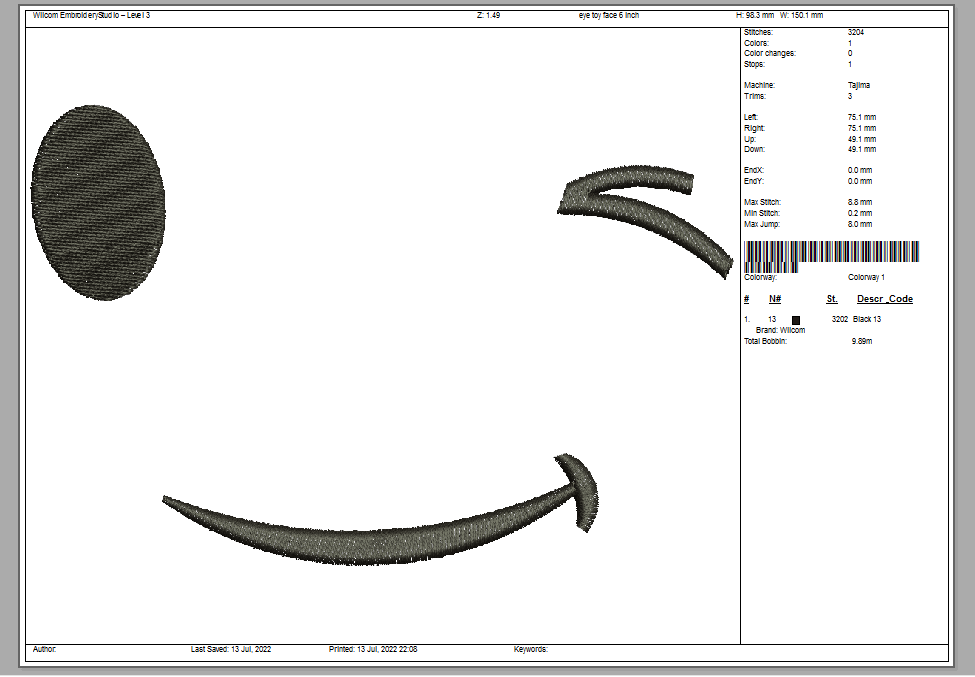
Task: Click the 'Keywords:' footer field
Action: [531, 650]
